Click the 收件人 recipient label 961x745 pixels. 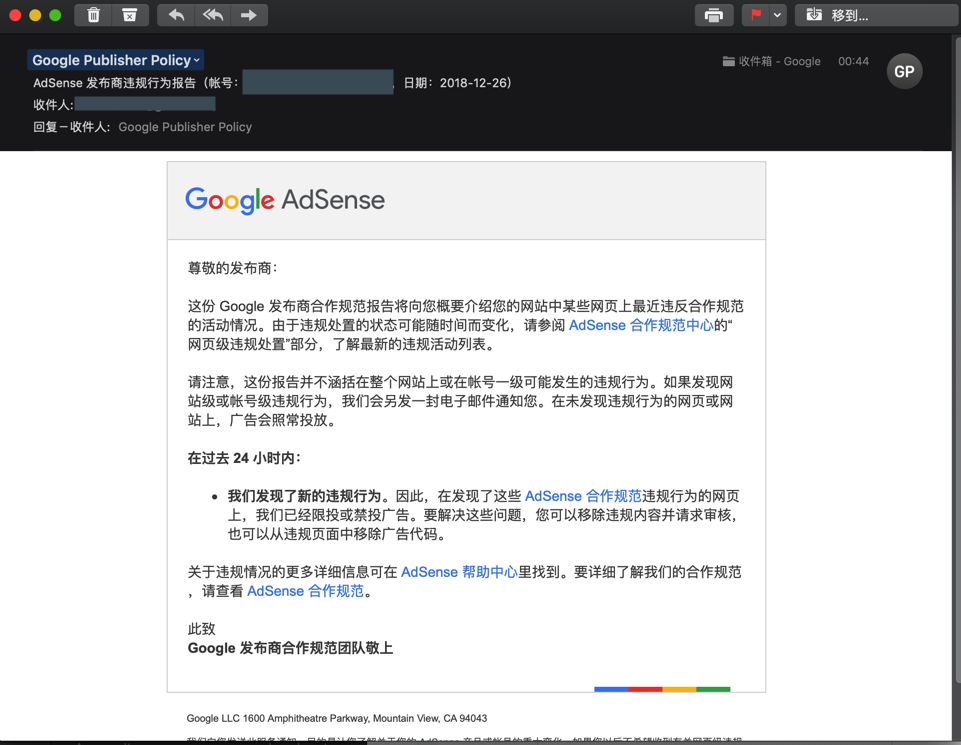point(53,105)
